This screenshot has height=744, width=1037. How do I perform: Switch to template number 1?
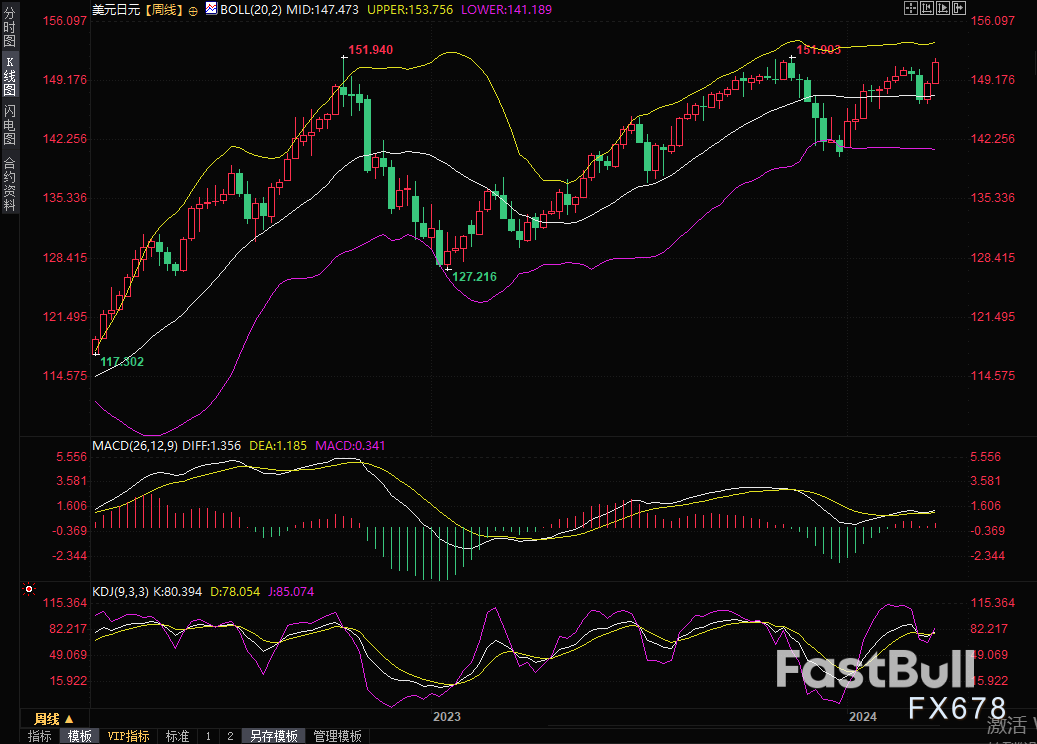click(x=208, y=736)
